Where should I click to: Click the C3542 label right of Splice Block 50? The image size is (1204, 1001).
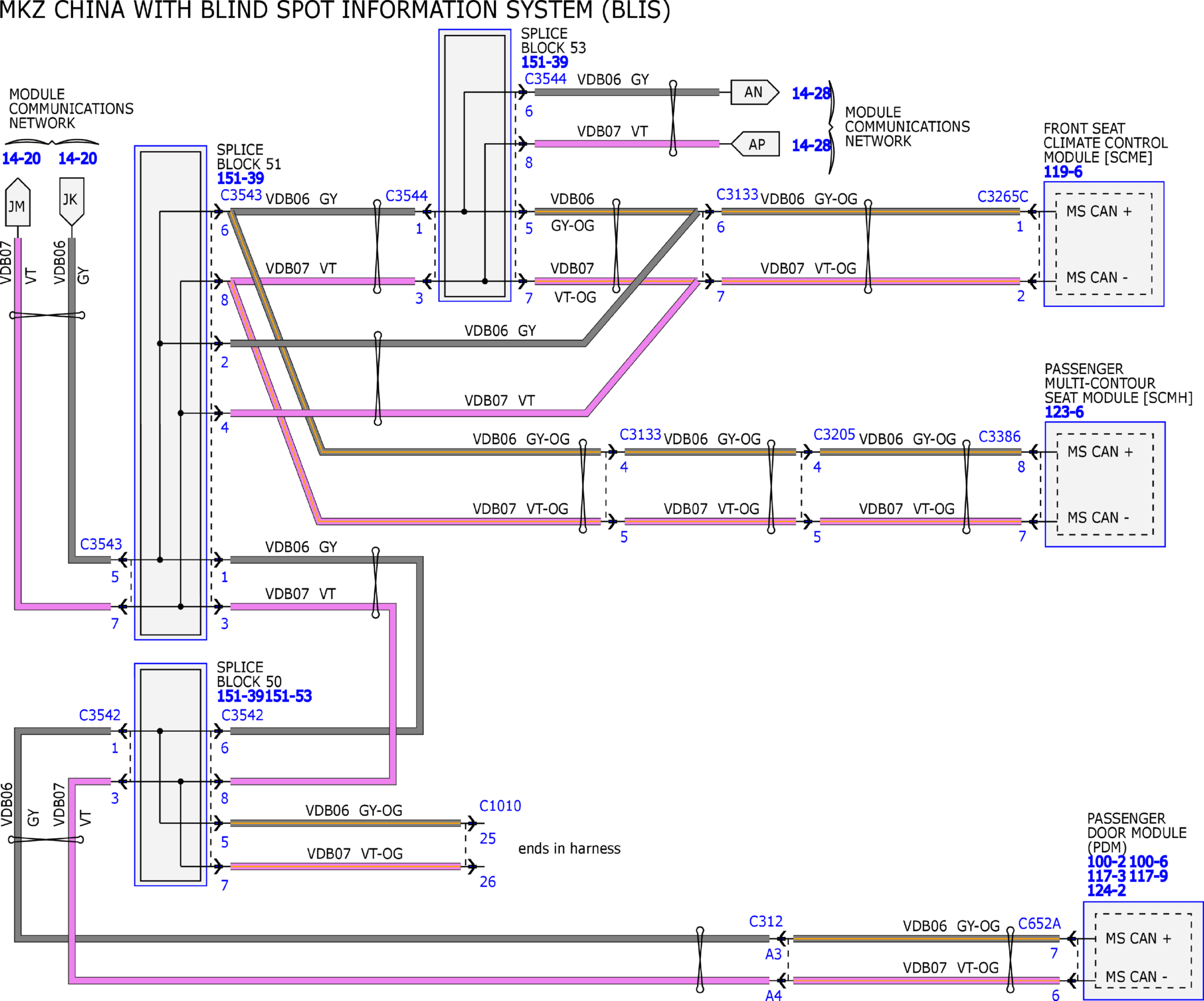242,715
